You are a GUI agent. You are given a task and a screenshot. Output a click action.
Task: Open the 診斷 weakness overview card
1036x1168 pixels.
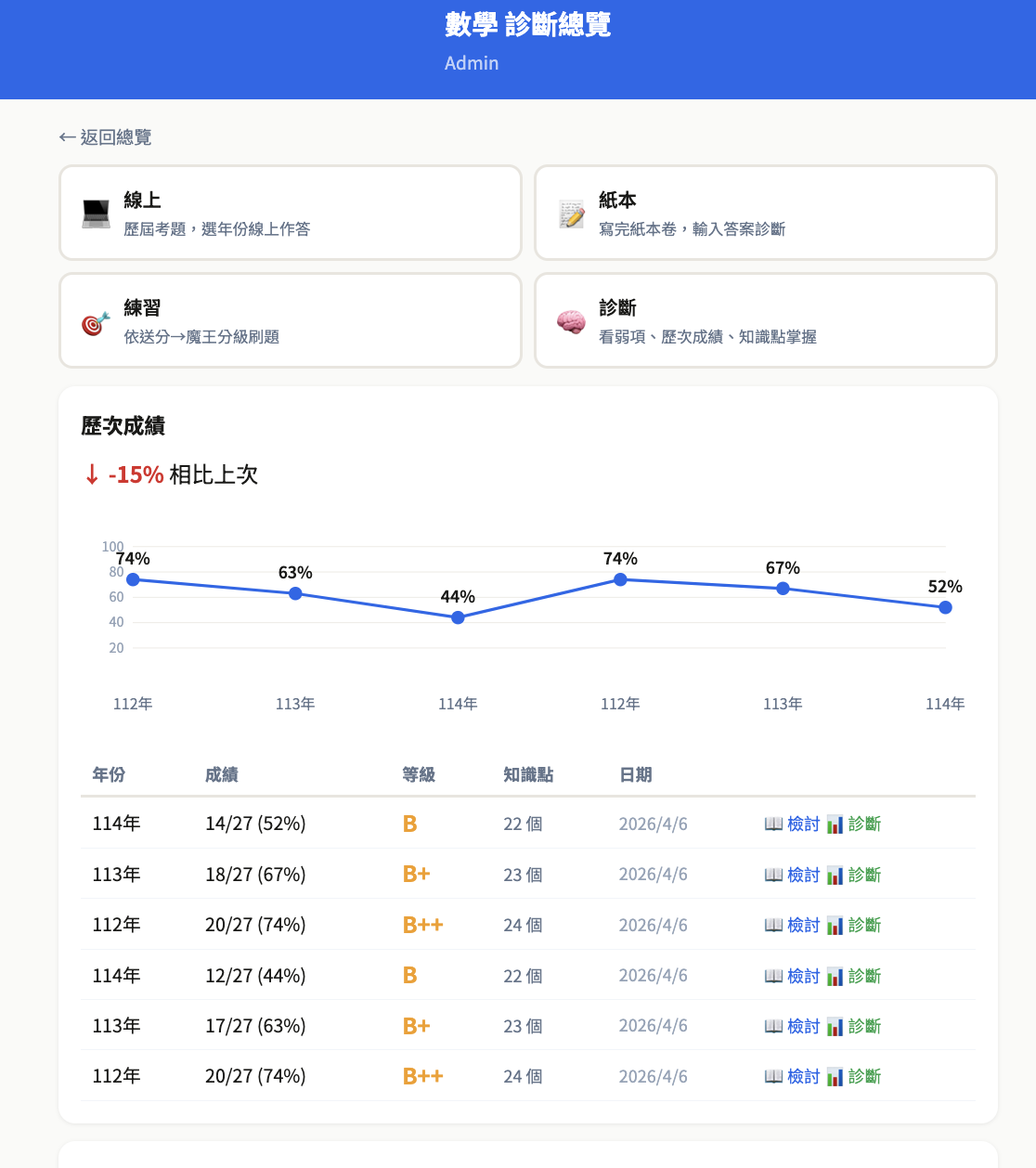pyautogui.click(x=765, y=320)
